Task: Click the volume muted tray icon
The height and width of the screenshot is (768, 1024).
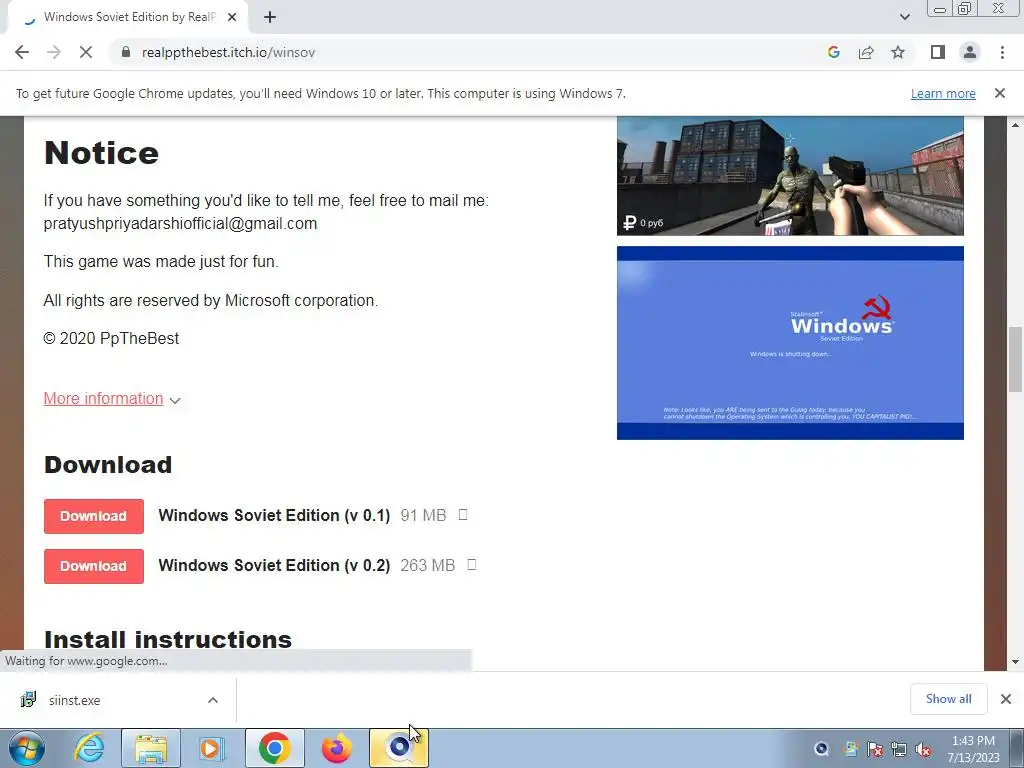Action: 923,749
